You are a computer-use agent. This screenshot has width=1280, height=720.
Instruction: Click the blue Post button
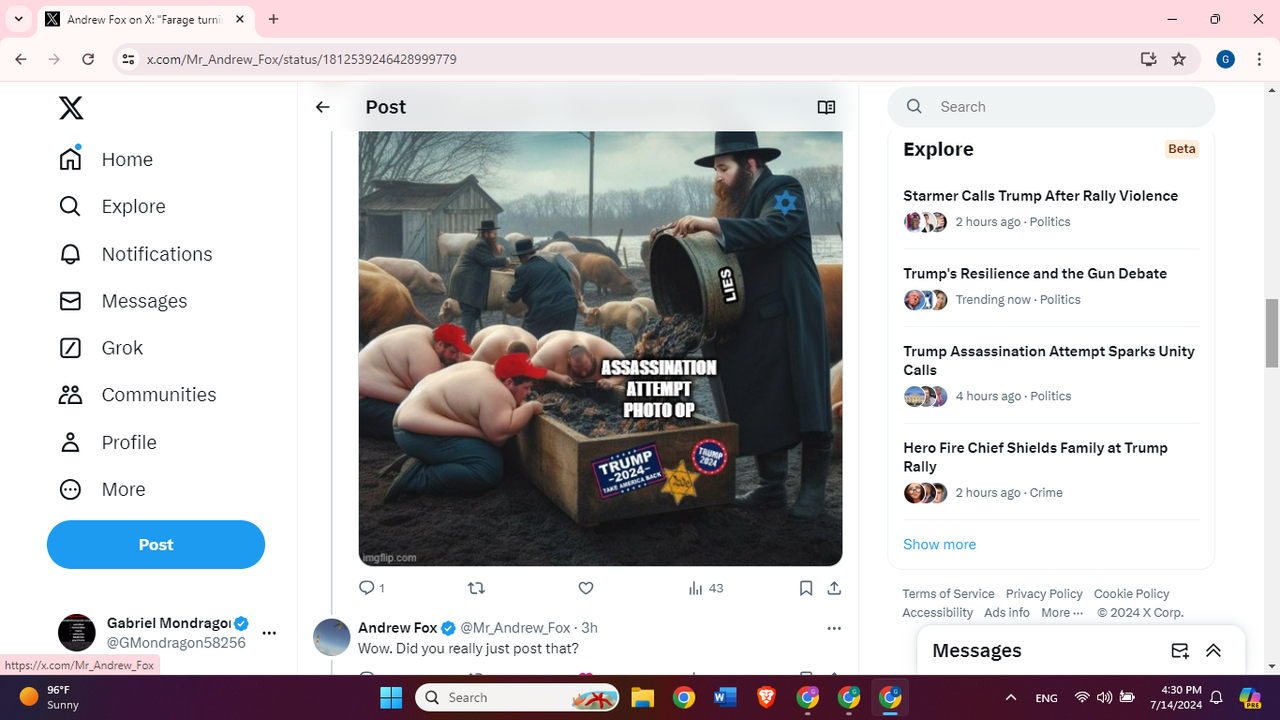point(156,545)
